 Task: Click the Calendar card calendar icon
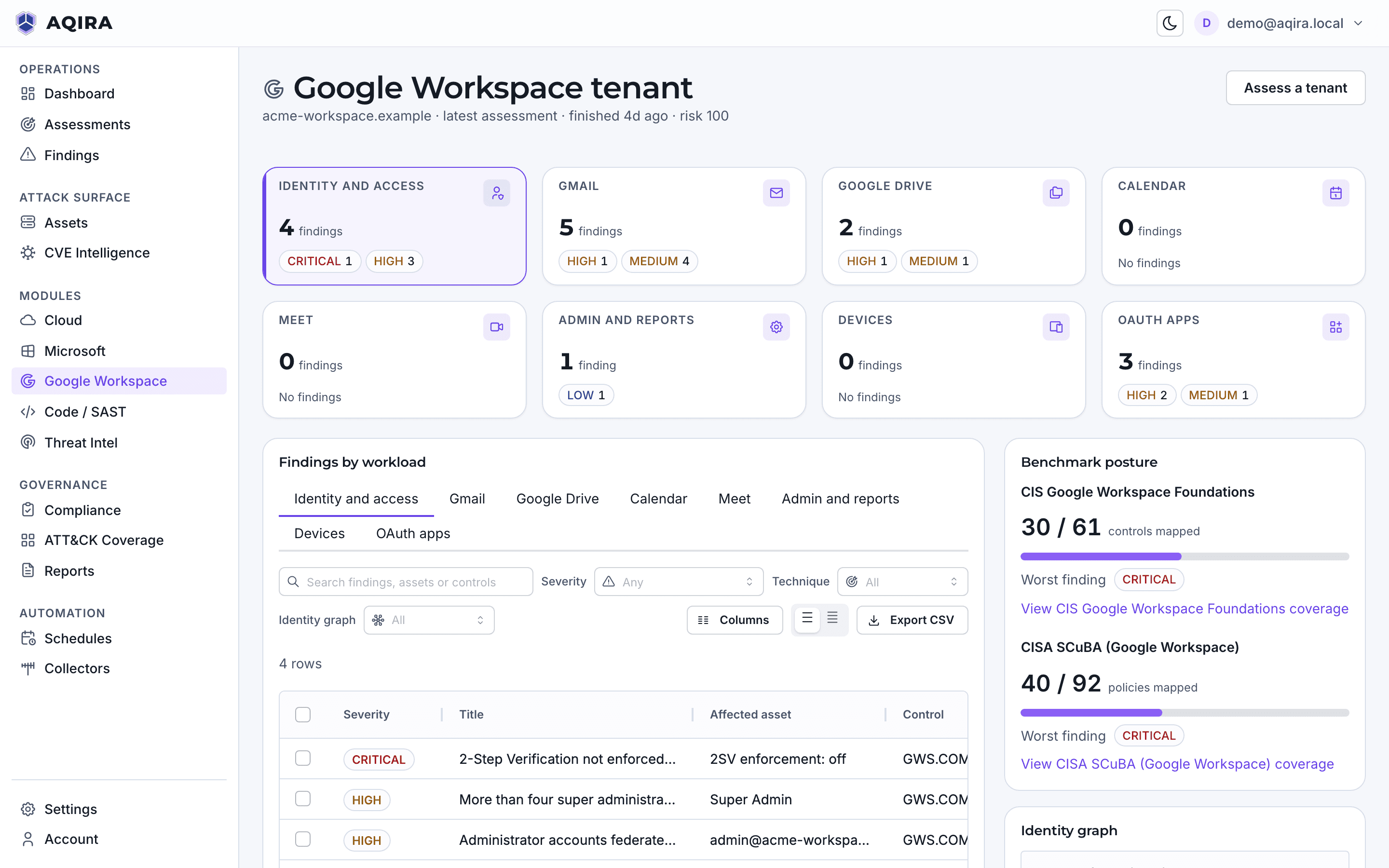pos(1335,193)
